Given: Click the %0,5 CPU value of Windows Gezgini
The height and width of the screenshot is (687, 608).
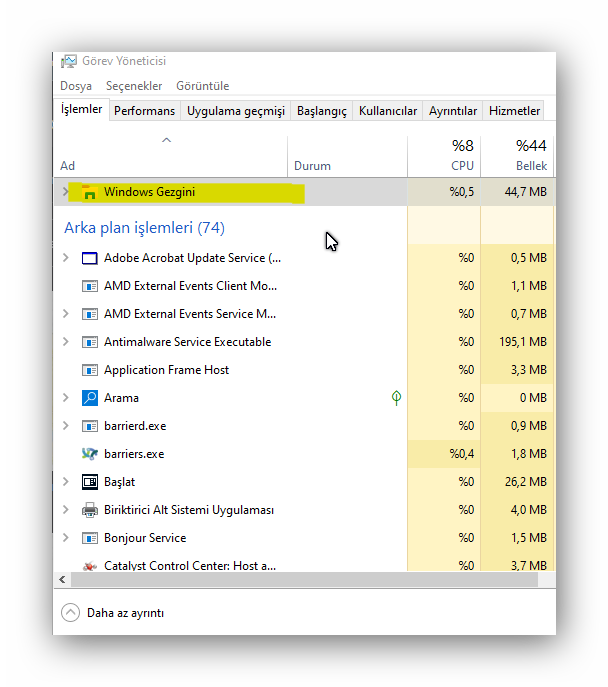Looking at the screenshot, I should (x=462, y=192).
